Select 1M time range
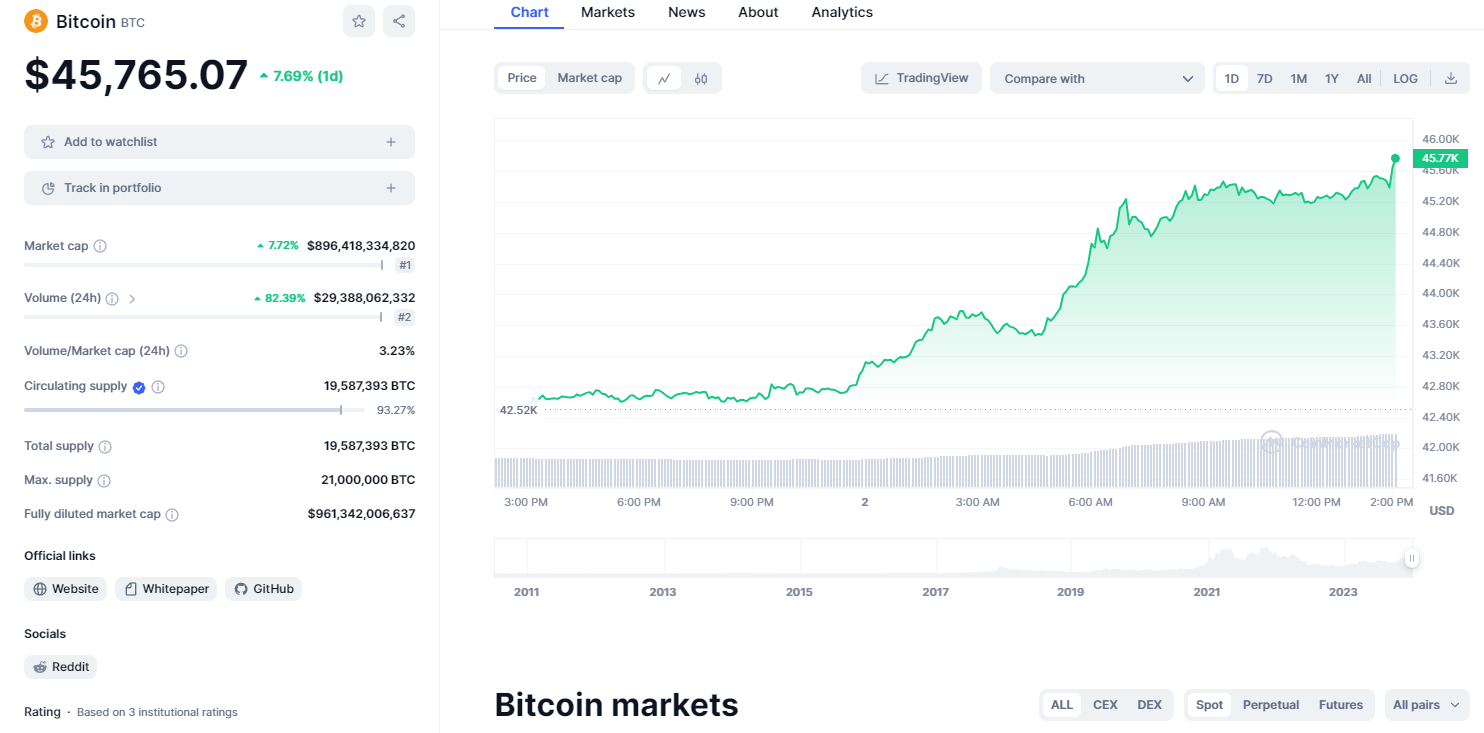 (1298, 78)
